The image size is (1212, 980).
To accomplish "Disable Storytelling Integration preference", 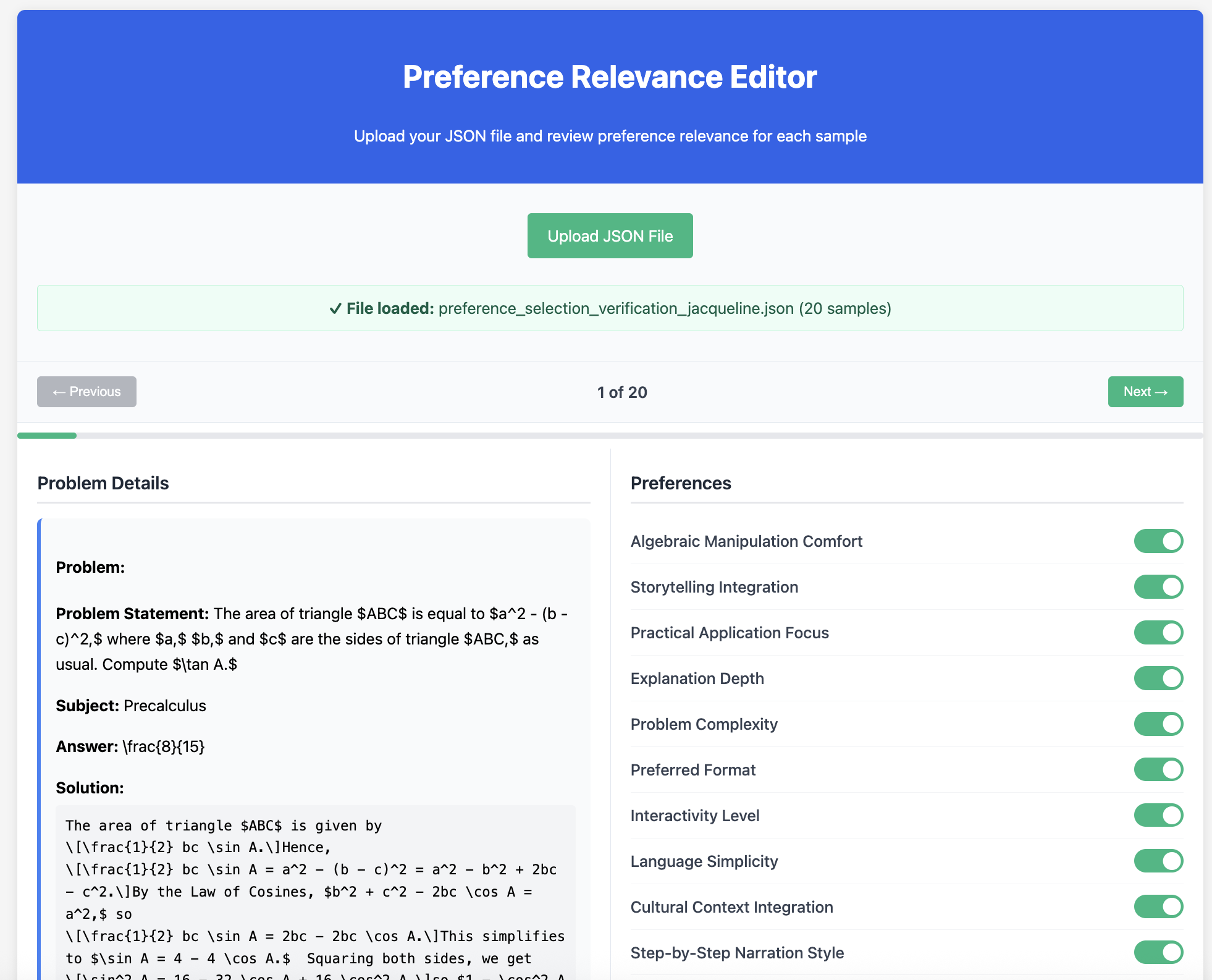I will click(1158, 587).
